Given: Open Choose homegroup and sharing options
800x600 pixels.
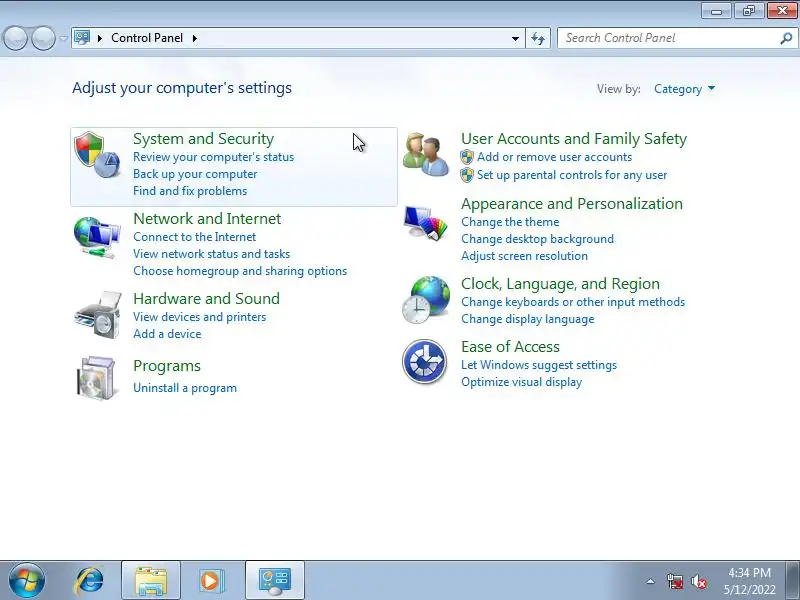Looking at the screenshot, I should pos(240,271).
